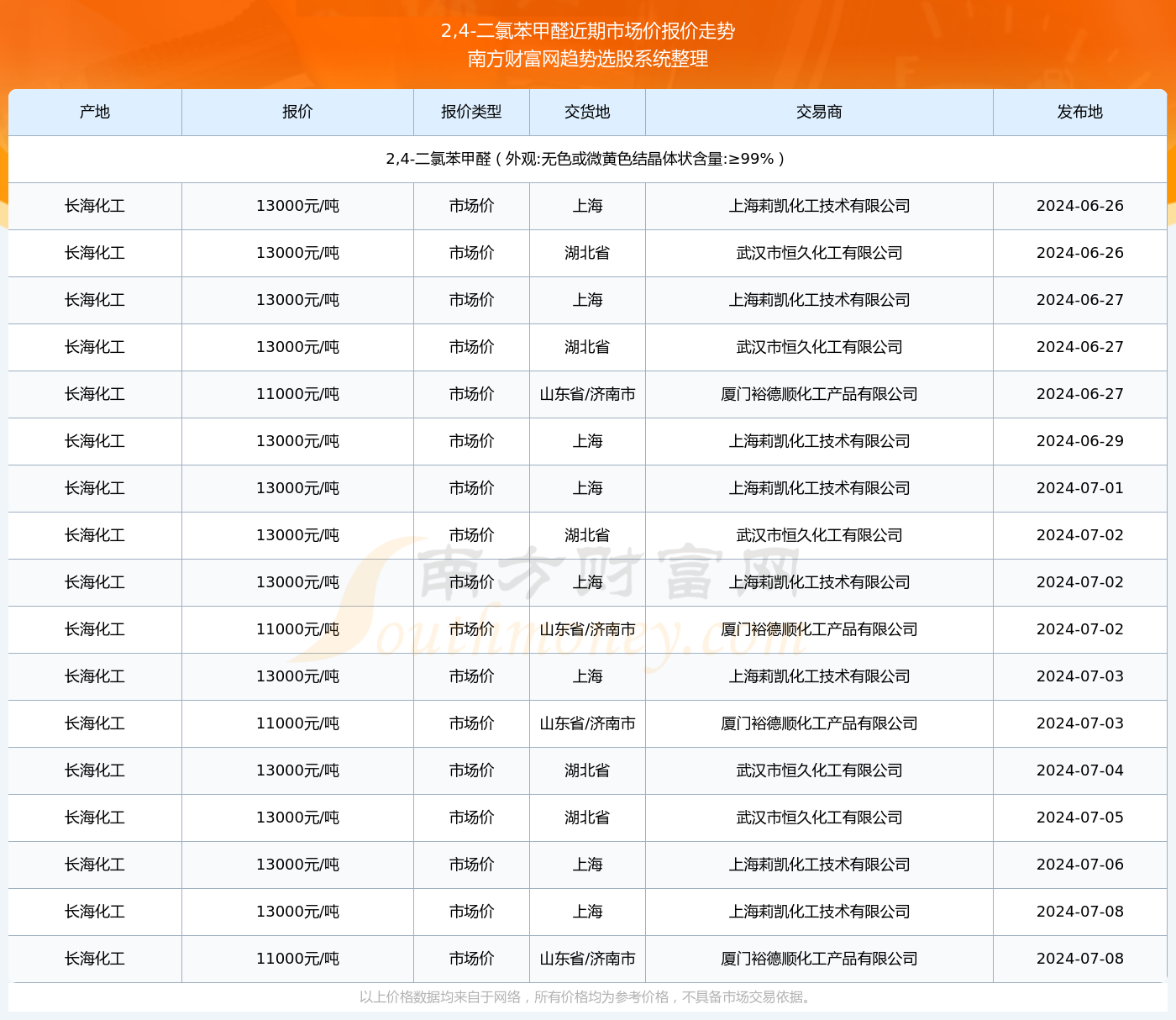Click 长海化工 in the 2024-07-04 row

coord(95,770)
